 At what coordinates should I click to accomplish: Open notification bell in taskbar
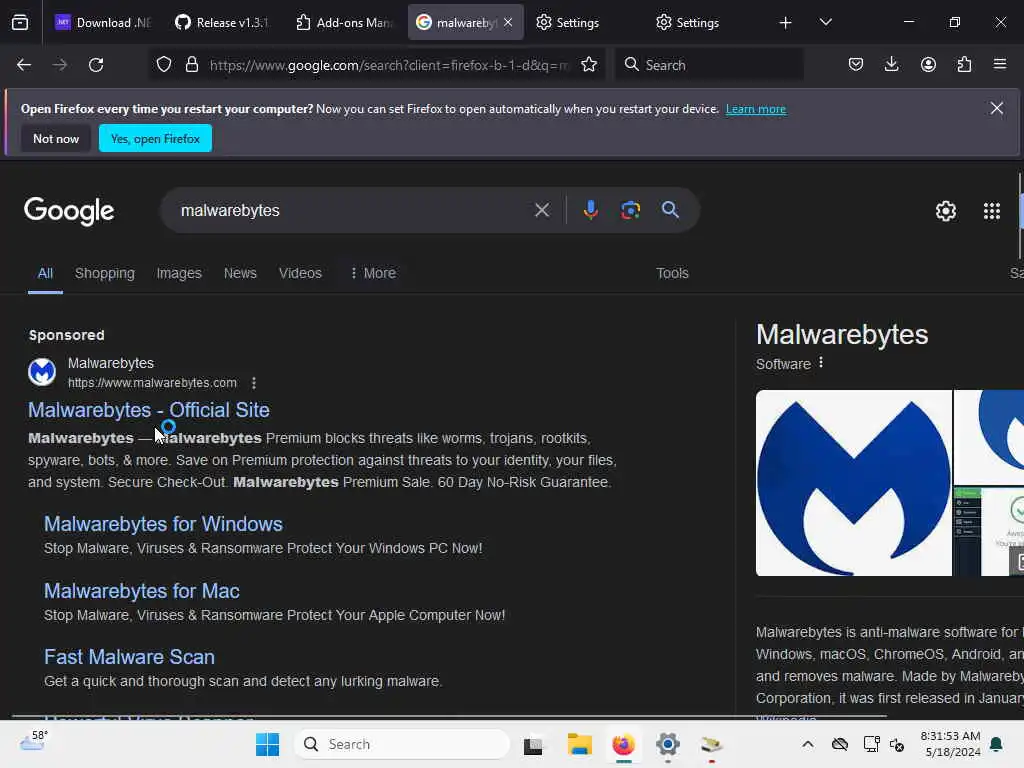(x=997, y=744)
